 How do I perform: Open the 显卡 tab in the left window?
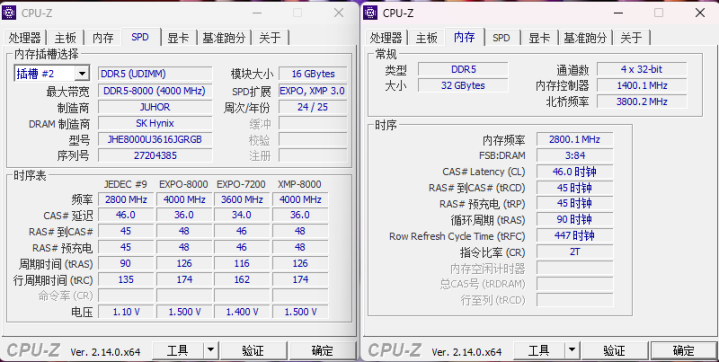[178, 38]
